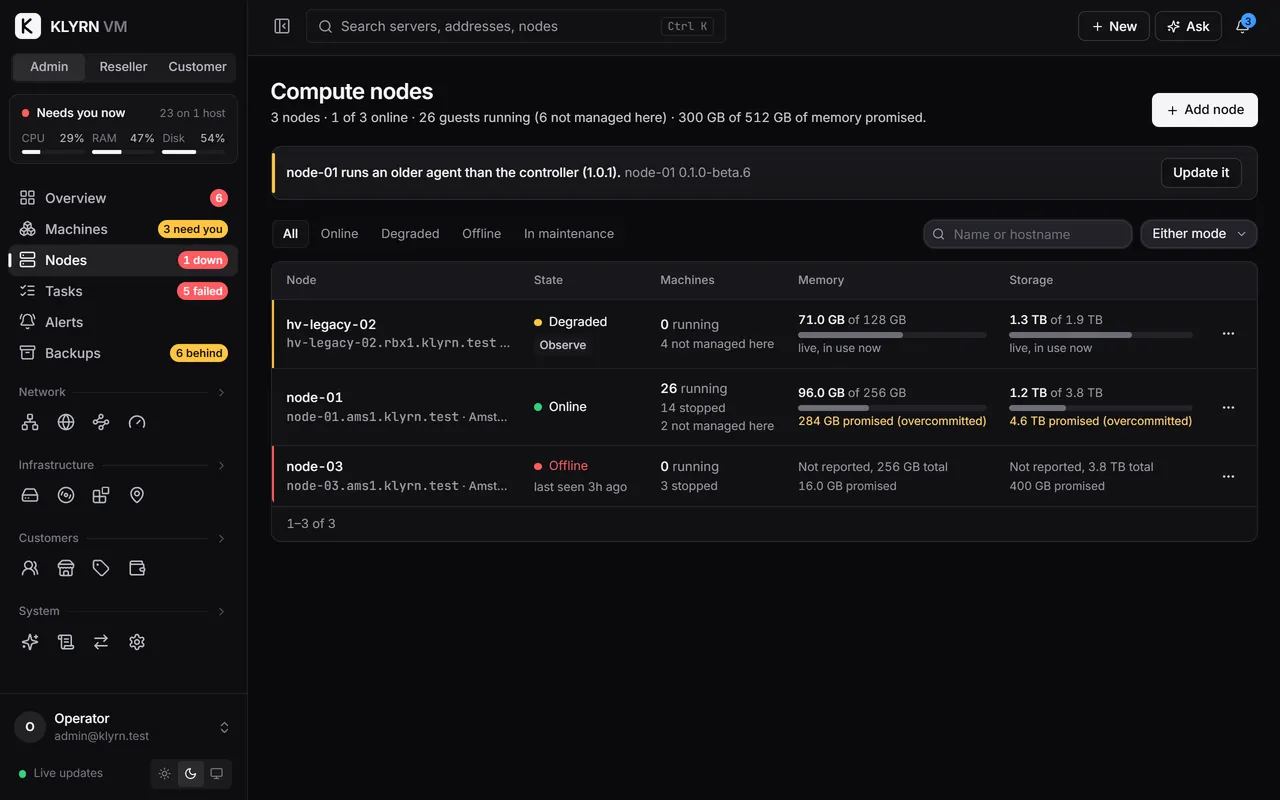Open the settings gear under System
This screenshot has height=800, width=1280.
[x=137, y=642]
